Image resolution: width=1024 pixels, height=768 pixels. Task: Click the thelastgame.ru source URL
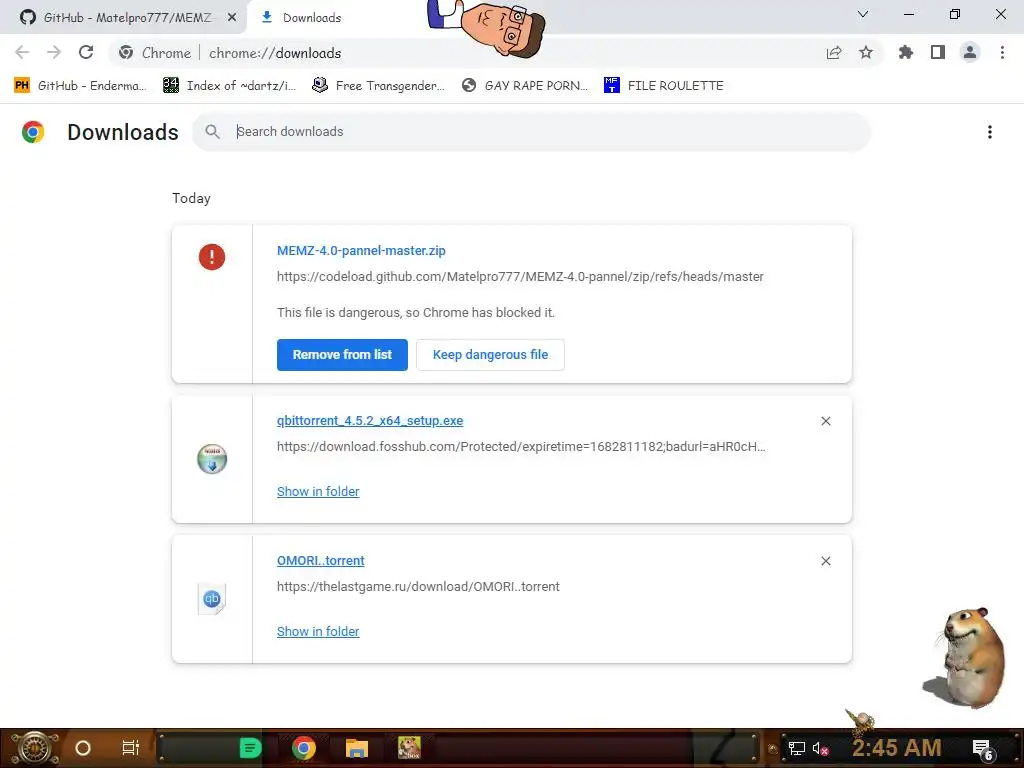[418, 587]
